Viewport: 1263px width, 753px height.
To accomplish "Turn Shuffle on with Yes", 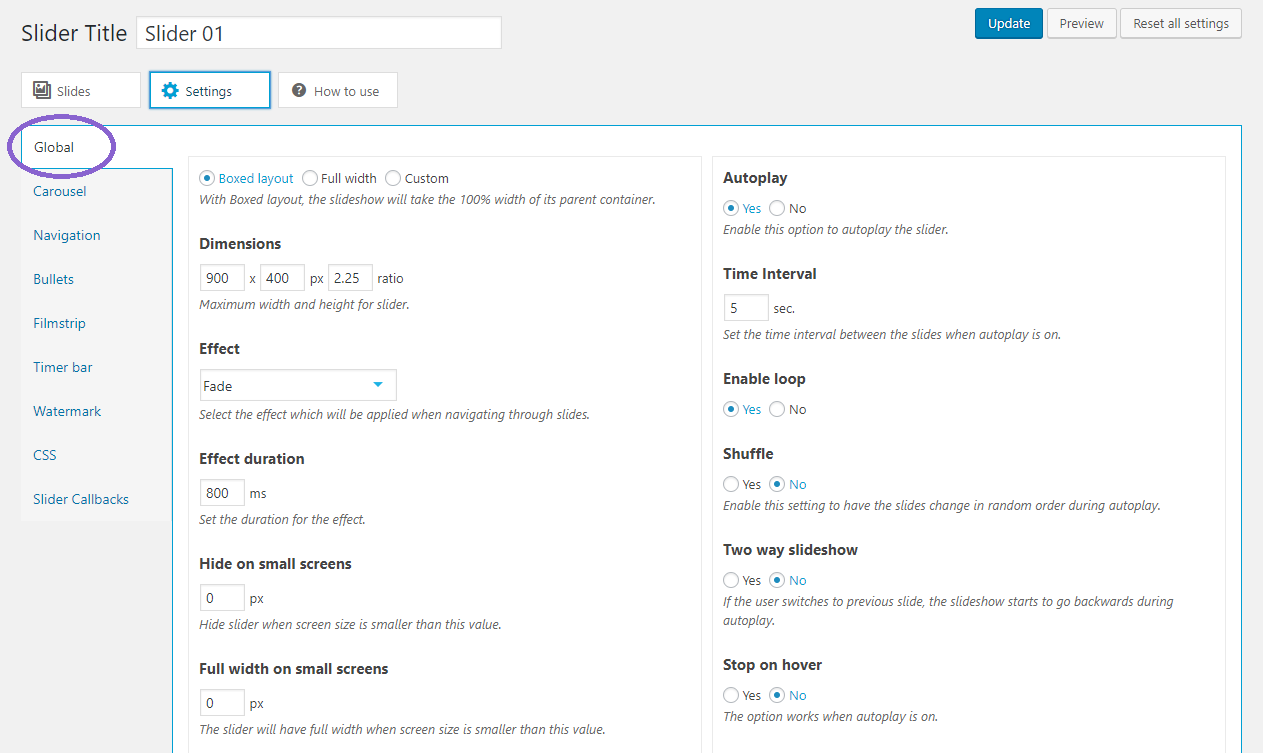I will tap(731, 484).
